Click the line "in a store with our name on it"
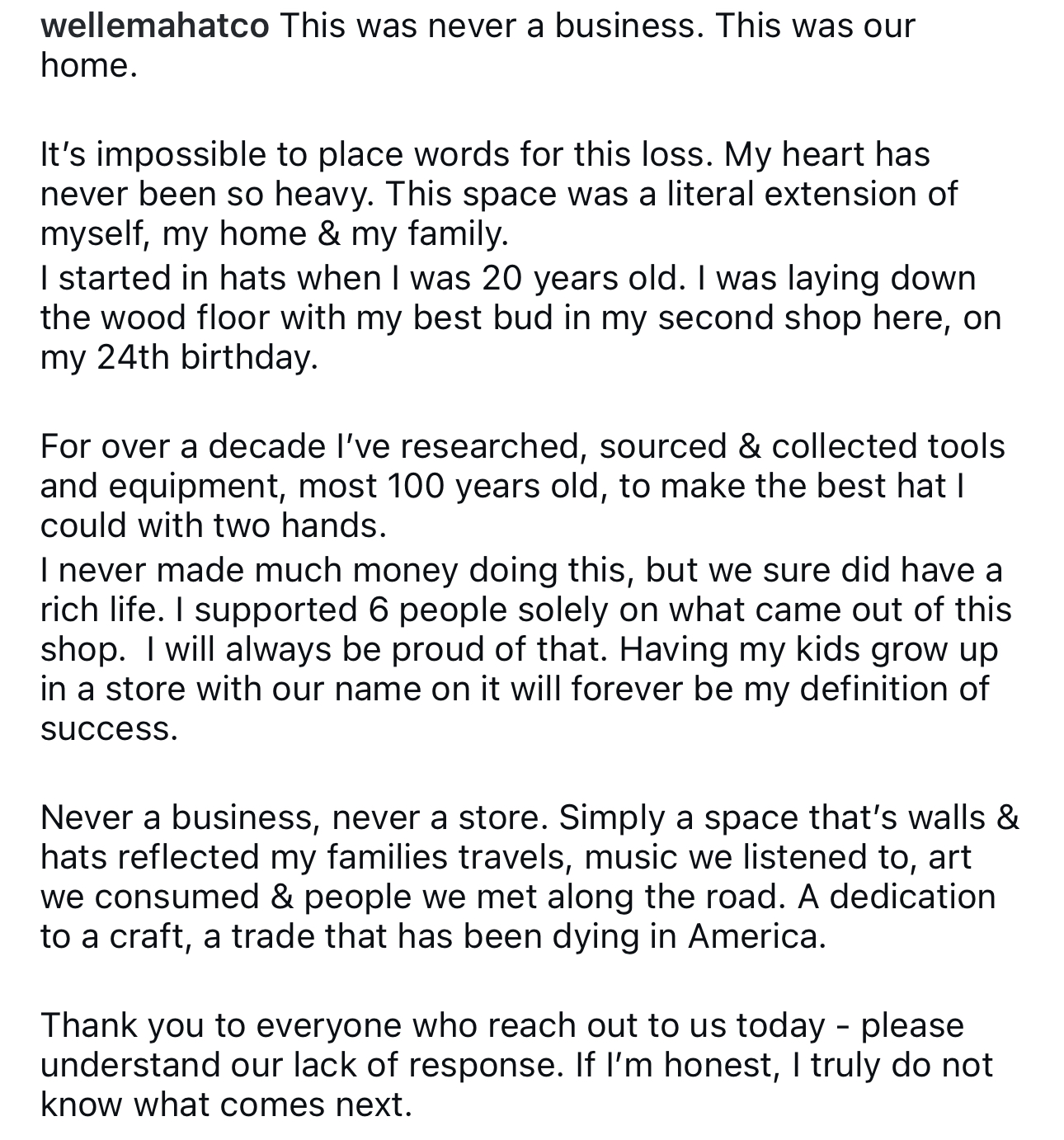This screenshot has width=1064, height=1140. pos(514,689)
